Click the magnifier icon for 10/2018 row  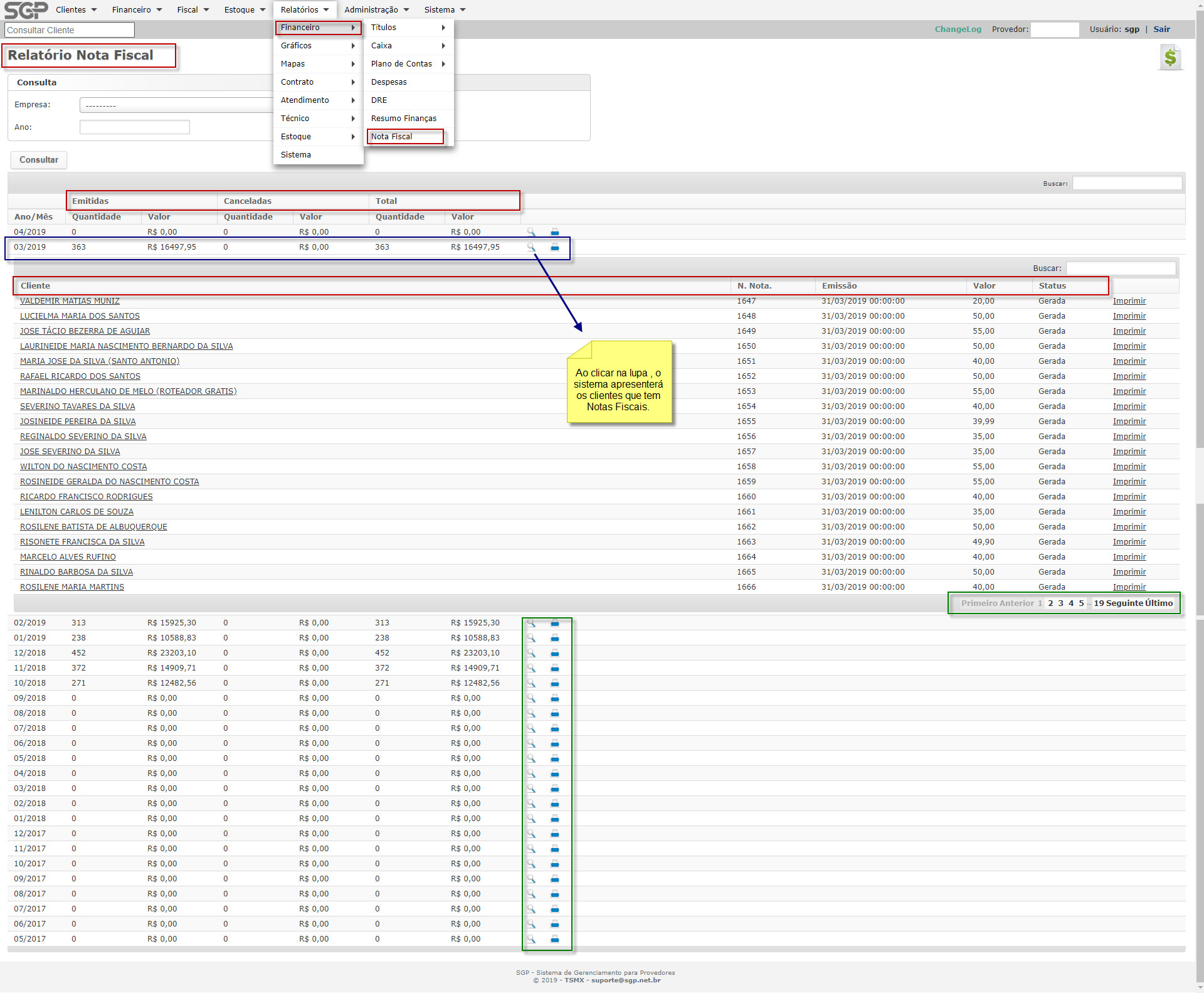[x=531, y=683]
